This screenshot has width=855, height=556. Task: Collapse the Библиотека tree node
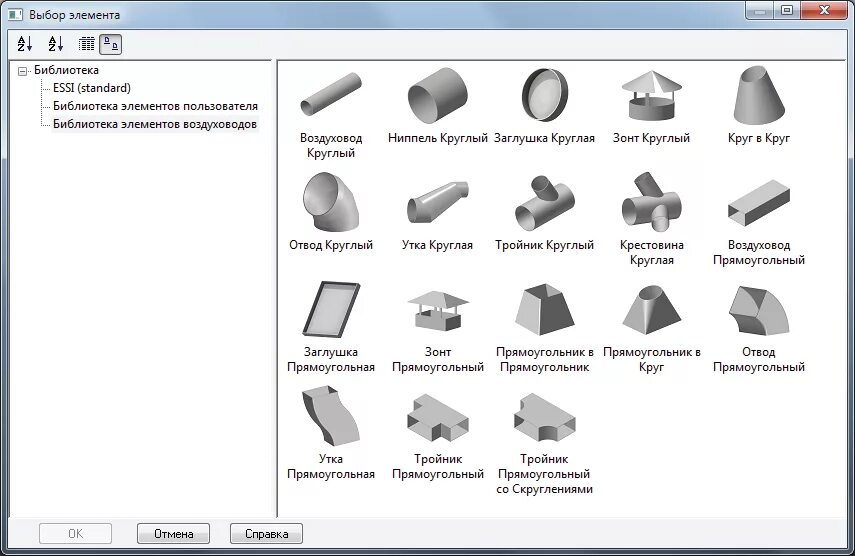22,71
